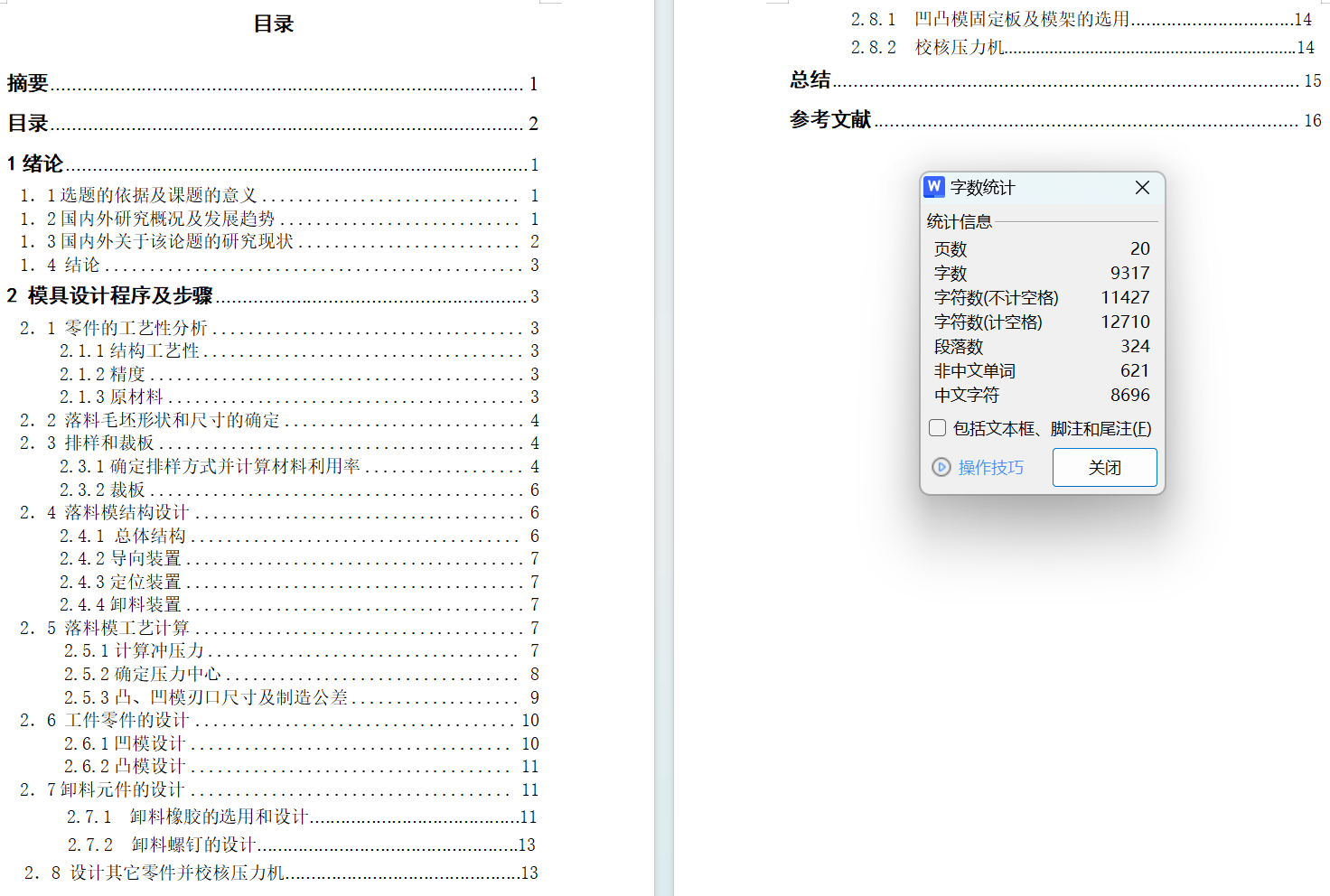Click the WPS icon in the 字数统计 dialog title
The height and width of the screenshot is (896, 1330).
tap(934, 187)
